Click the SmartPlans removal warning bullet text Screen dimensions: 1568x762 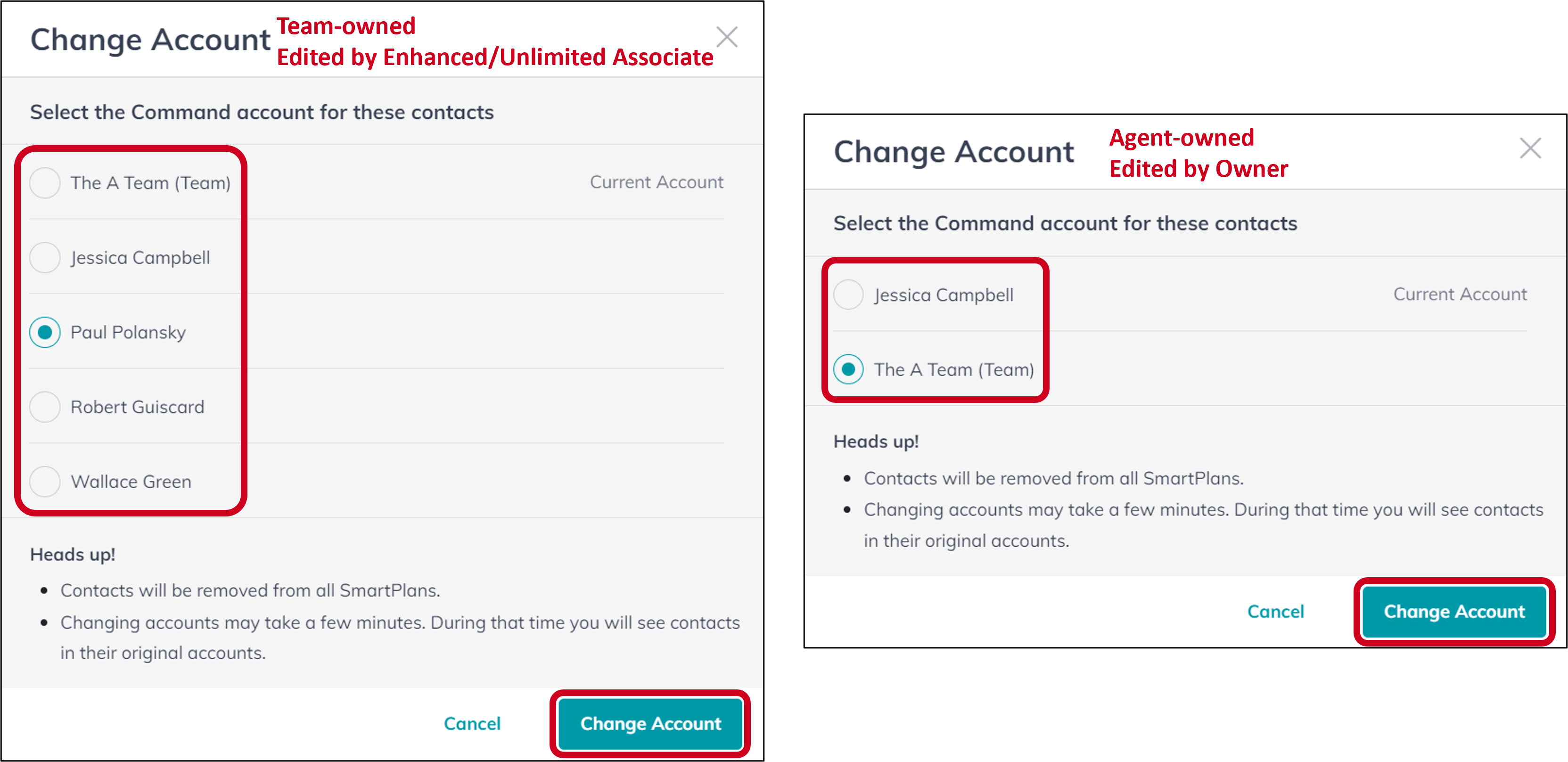(251, 590)
